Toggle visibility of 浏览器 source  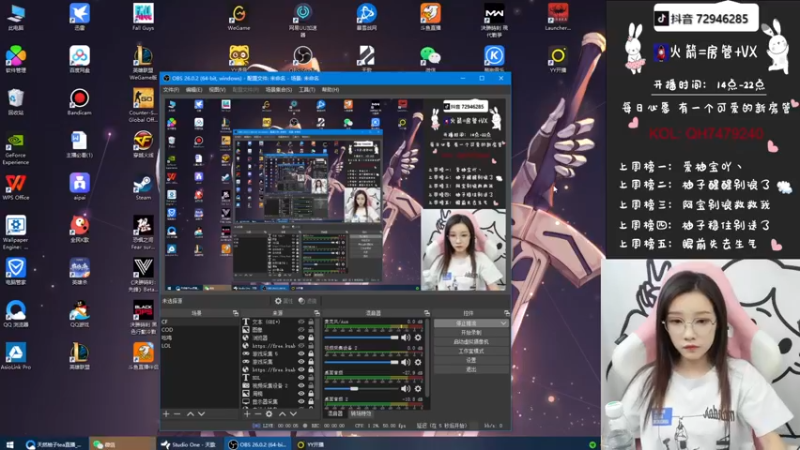click(x=301, y=338)
